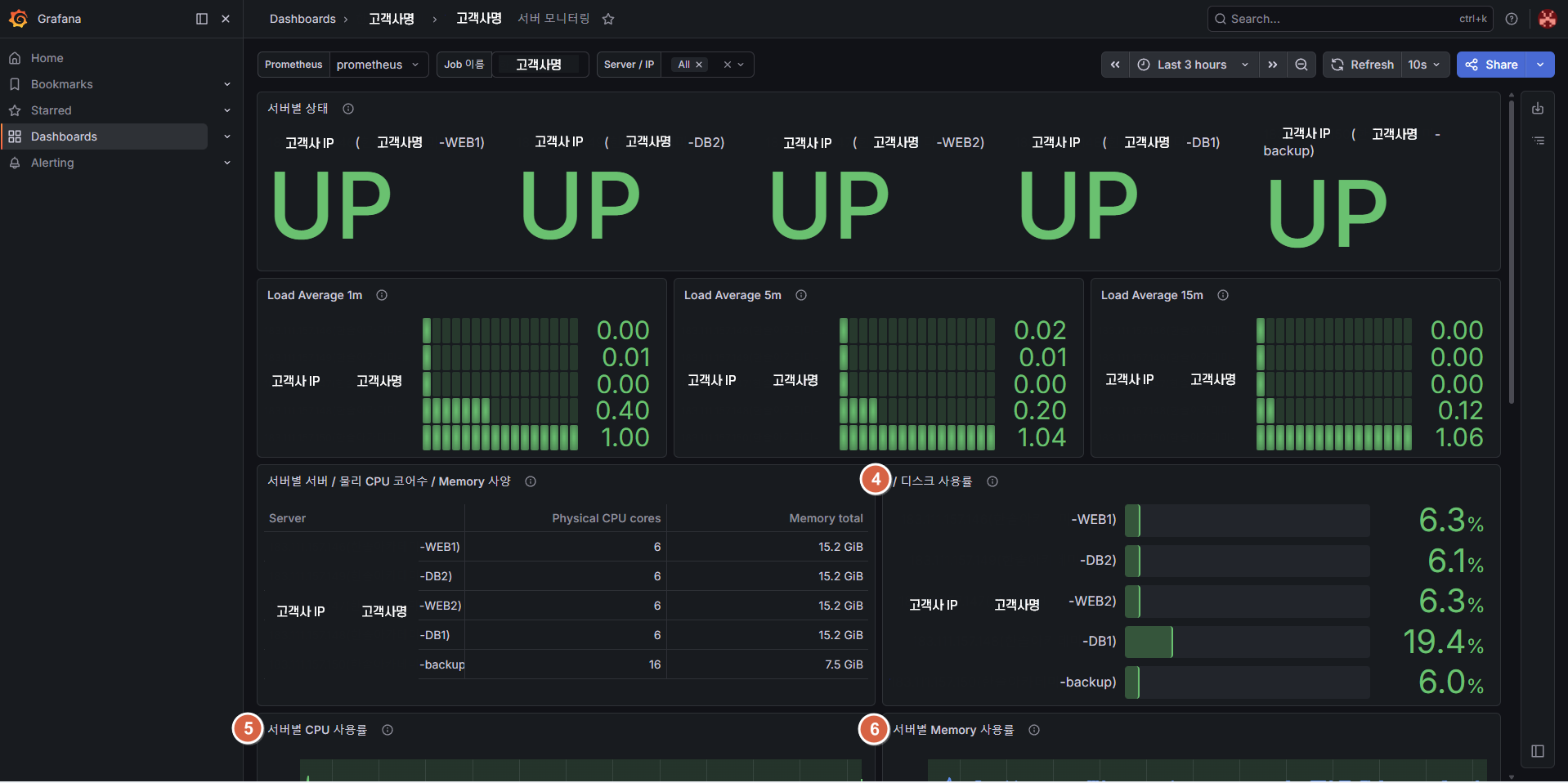Screen dimensions: 1568x783
Task: Open Alerting in the sidebar
Action: pyautogui.click(x=52, y=163)
